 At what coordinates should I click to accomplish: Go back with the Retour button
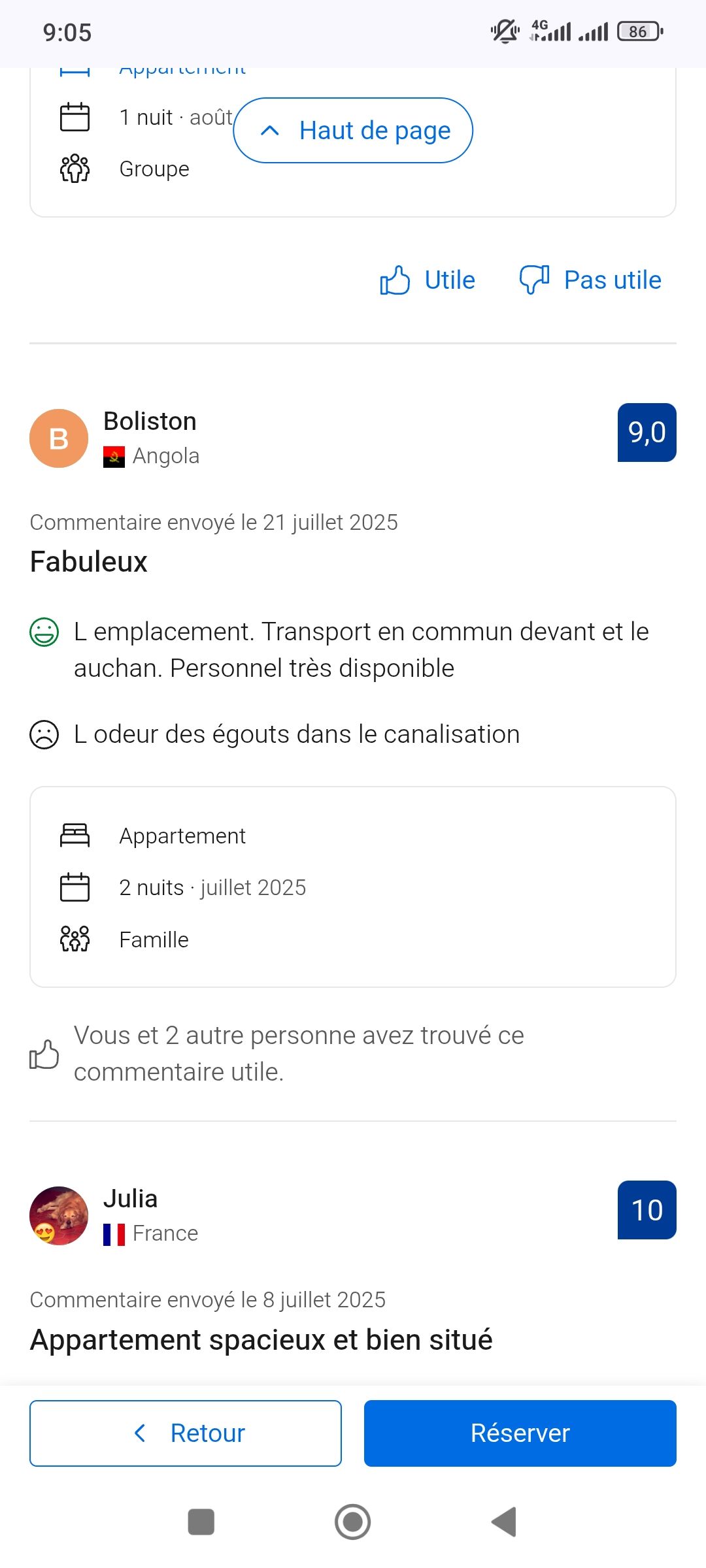186,1433
